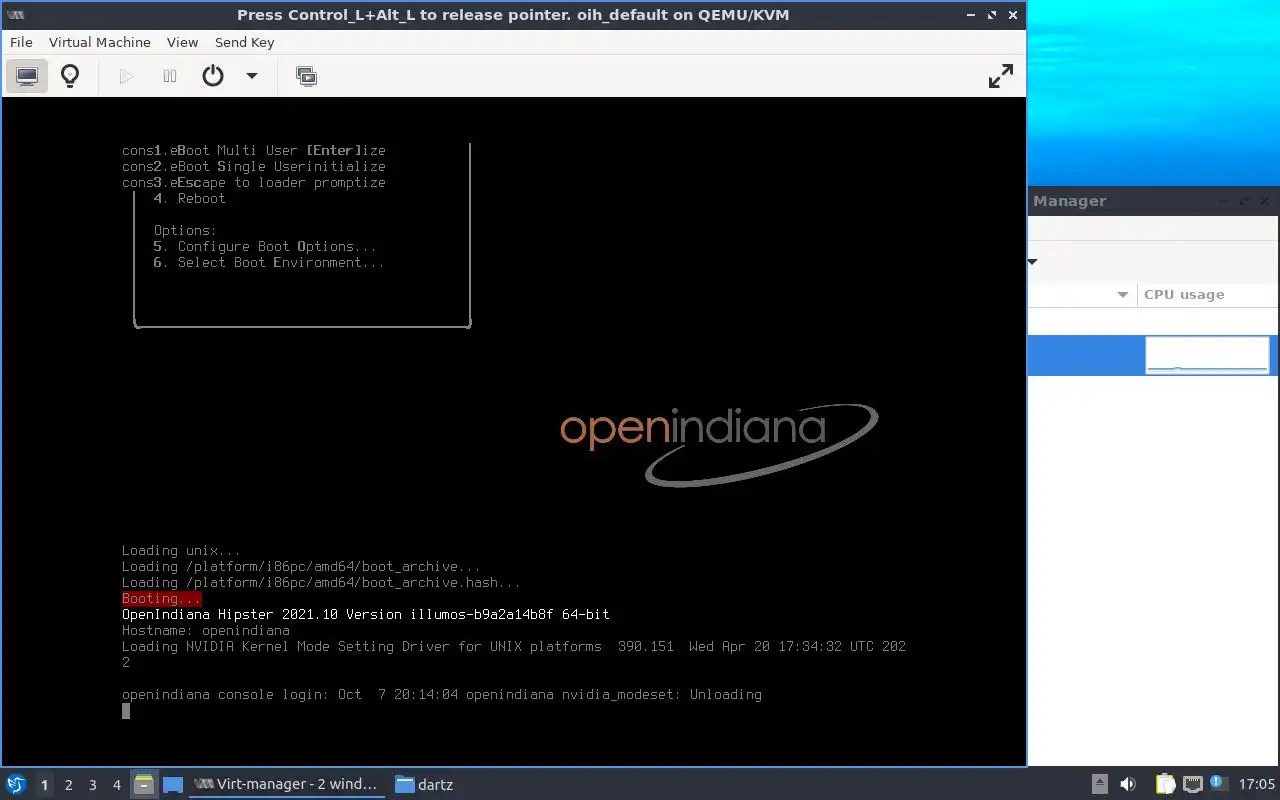Screen dimensions: 1280x800
Task: Click inside the VM console display
Action: 514,432
